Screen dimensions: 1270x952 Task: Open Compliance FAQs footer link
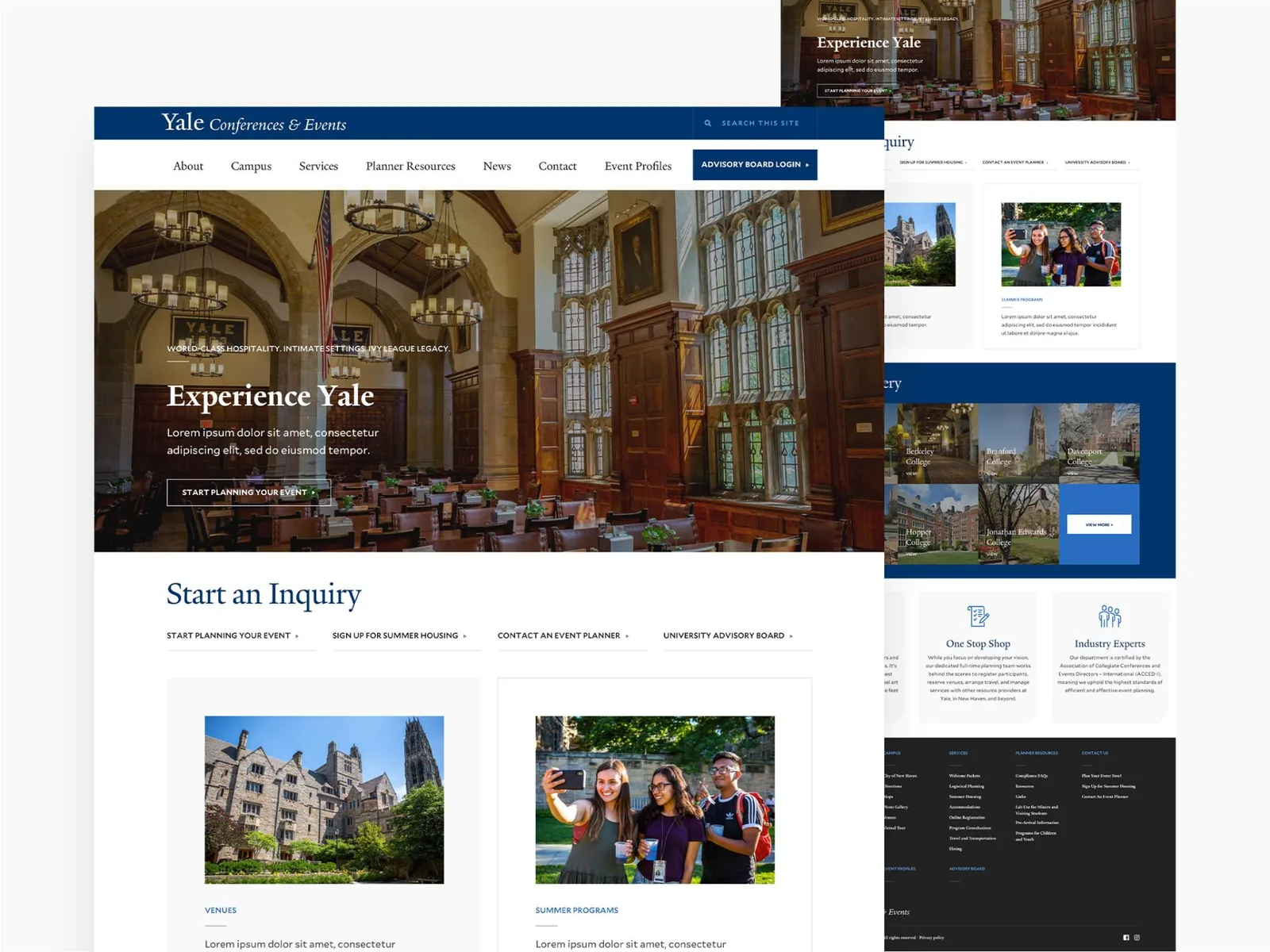(1032, 776)
